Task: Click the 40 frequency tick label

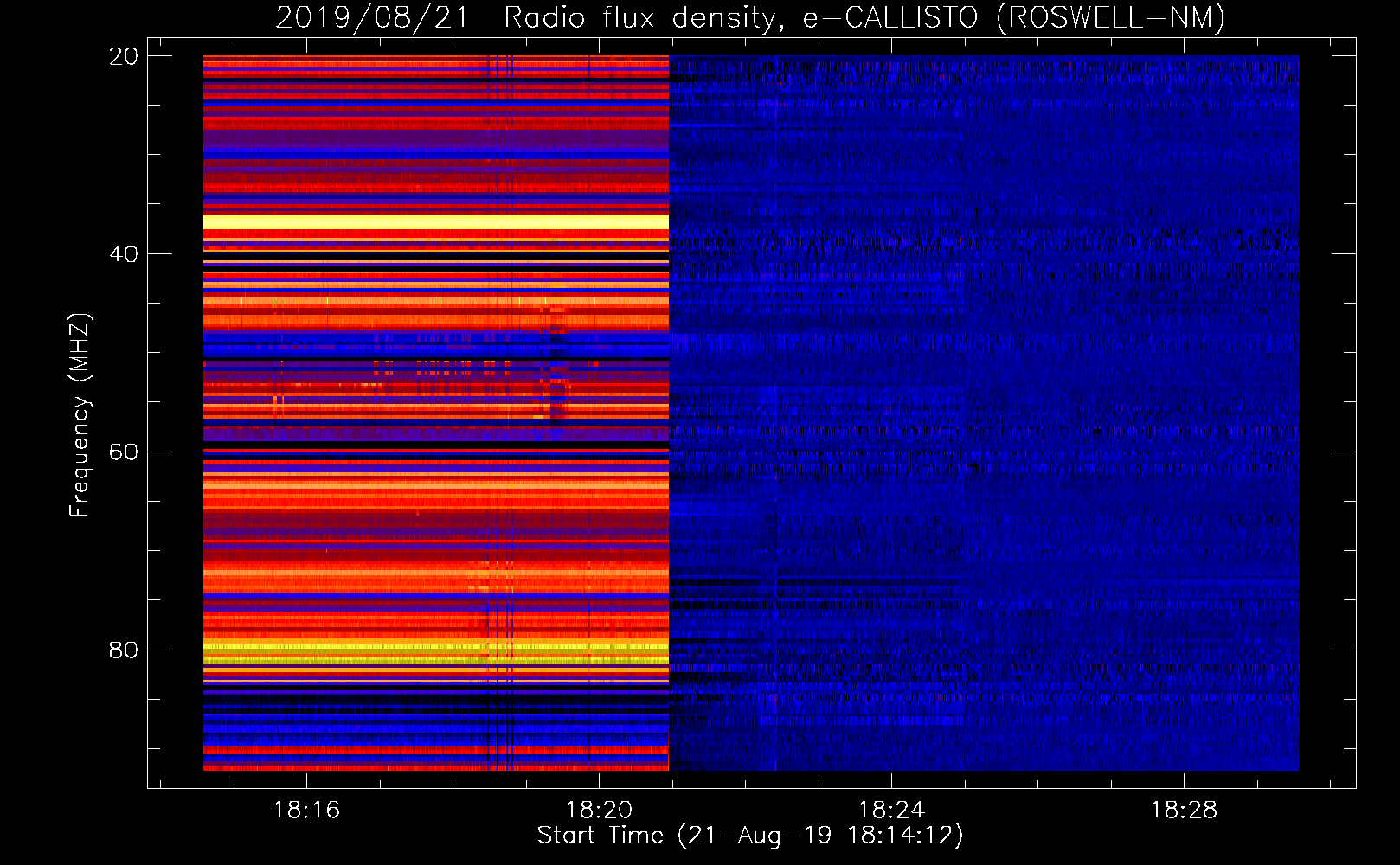Action: pos(123,254)
